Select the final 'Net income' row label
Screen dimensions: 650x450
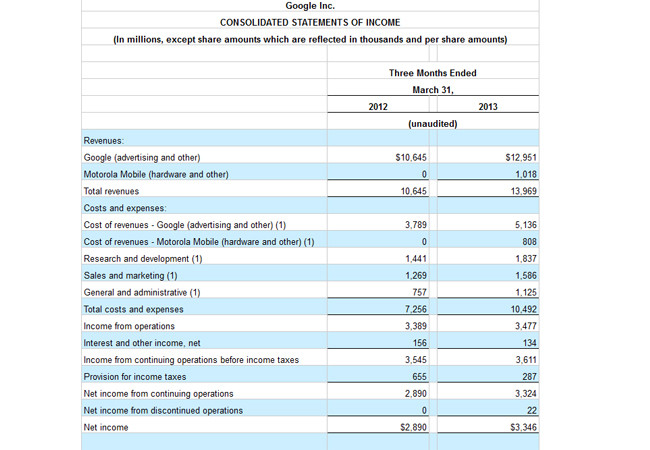(106, 428)
